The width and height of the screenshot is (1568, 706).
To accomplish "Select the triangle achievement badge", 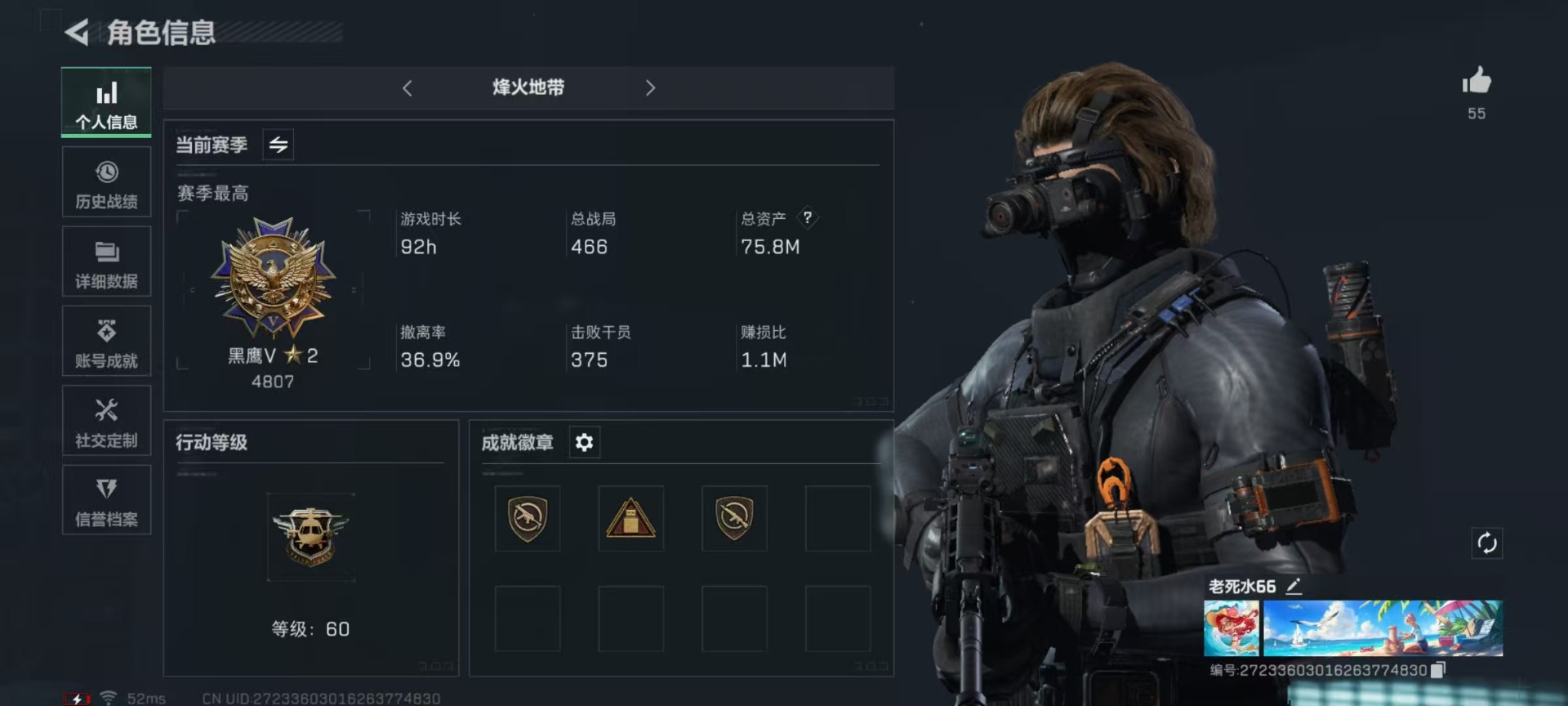I will [x=630, y=518].
